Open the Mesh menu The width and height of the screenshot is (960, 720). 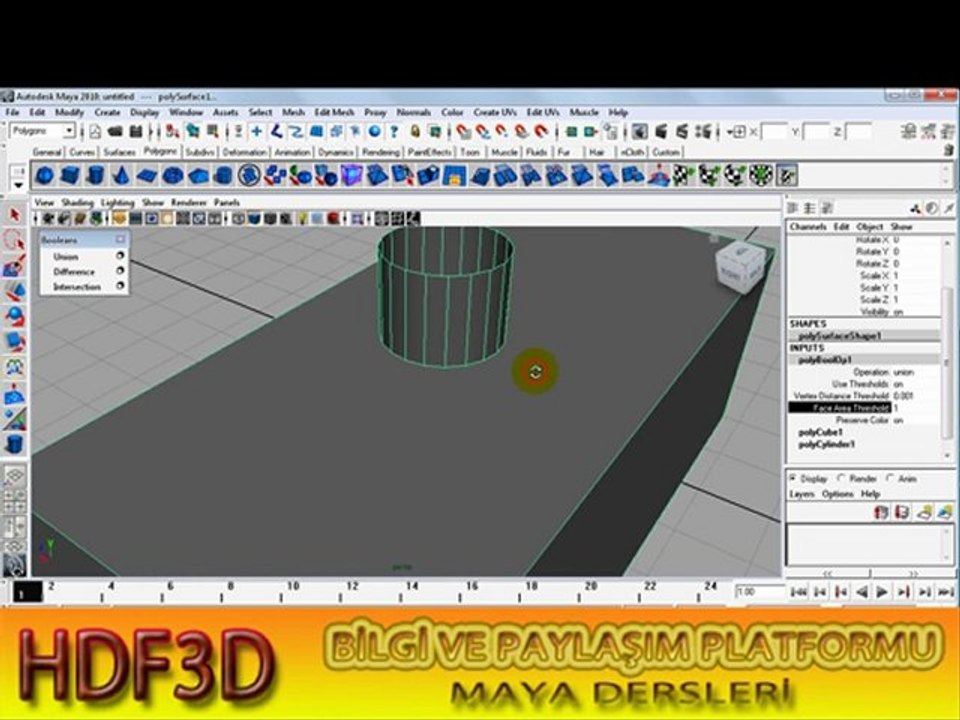[x=293, y=113]
